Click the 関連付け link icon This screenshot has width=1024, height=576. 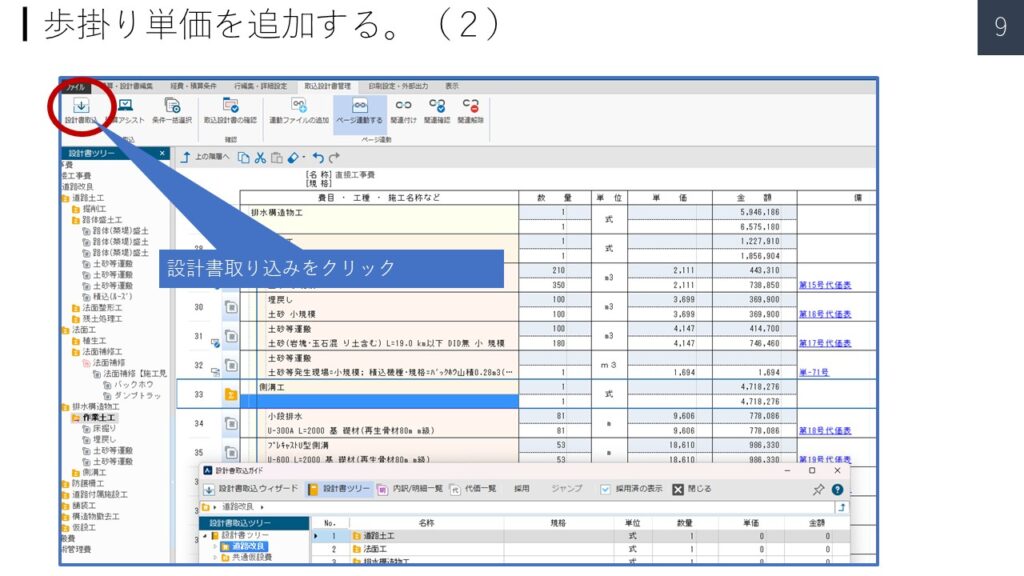(403, 106)
